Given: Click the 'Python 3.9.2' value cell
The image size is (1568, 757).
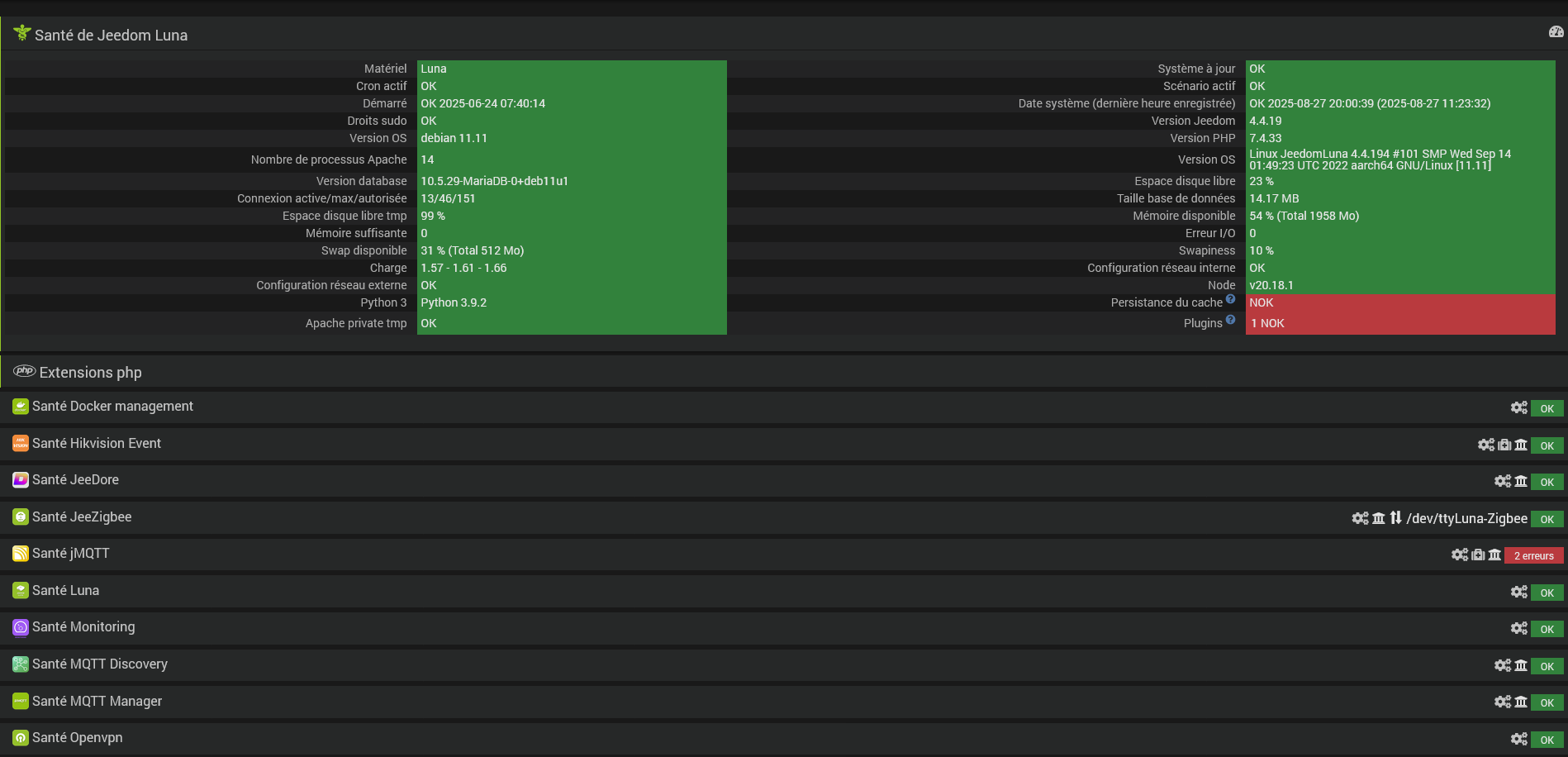Looking at the screenshot, I should pyautogui.click(x=572, y=302).
